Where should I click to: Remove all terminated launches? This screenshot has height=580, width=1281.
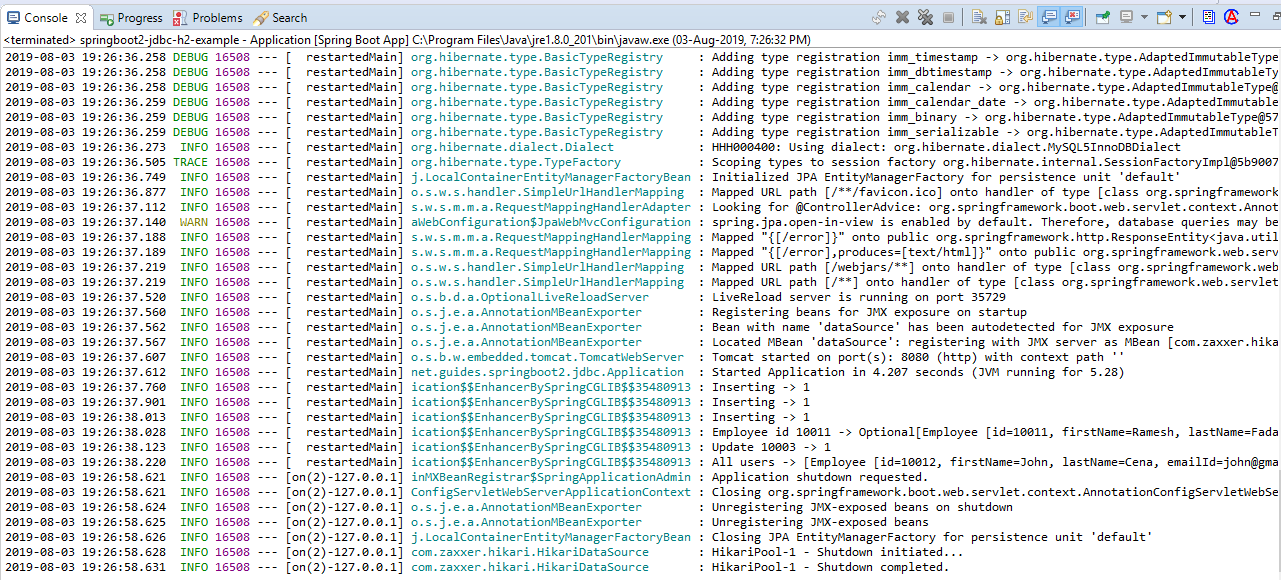click(x=926, y=15)
